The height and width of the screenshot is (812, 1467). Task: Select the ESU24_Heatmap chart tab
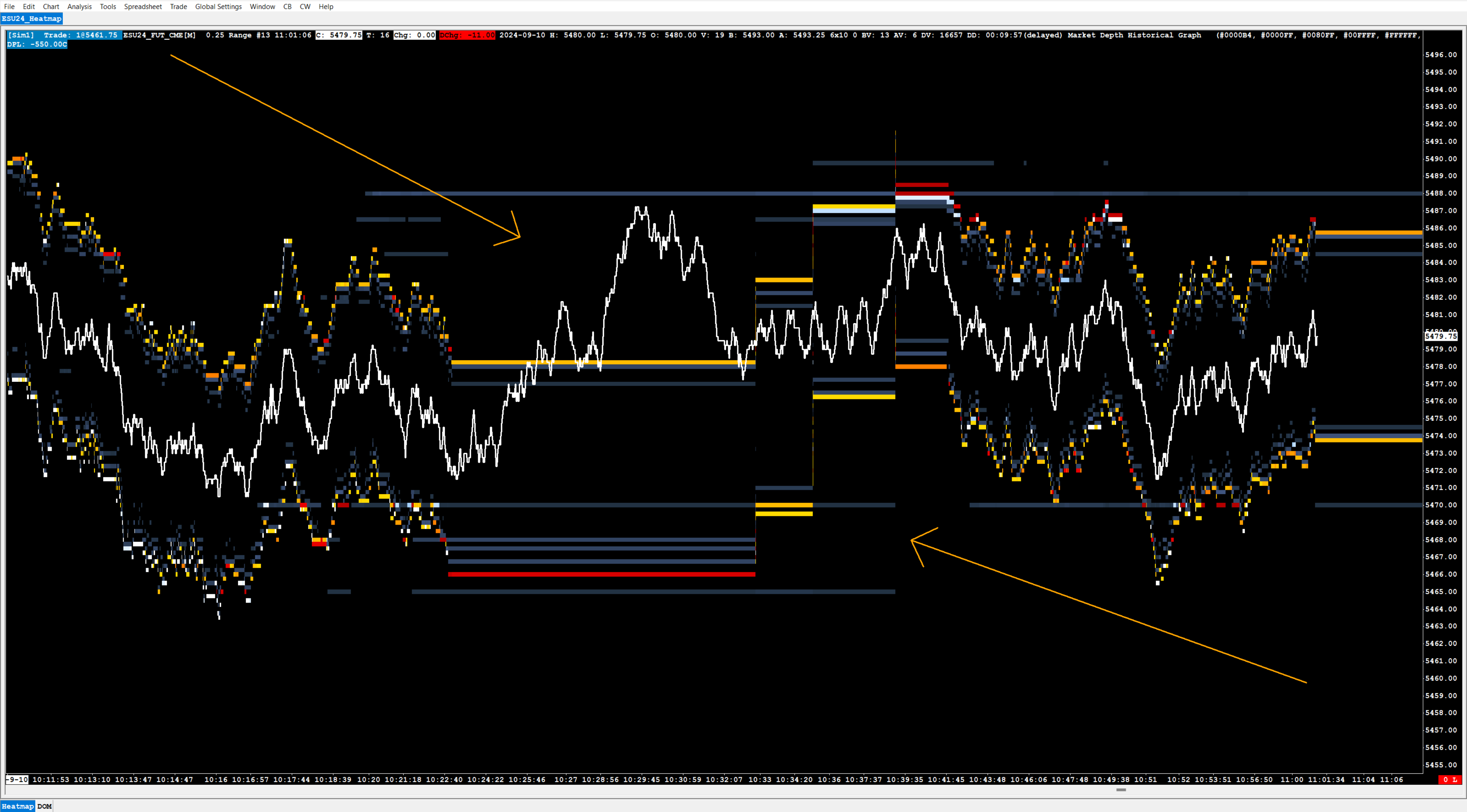click(31, 19)
